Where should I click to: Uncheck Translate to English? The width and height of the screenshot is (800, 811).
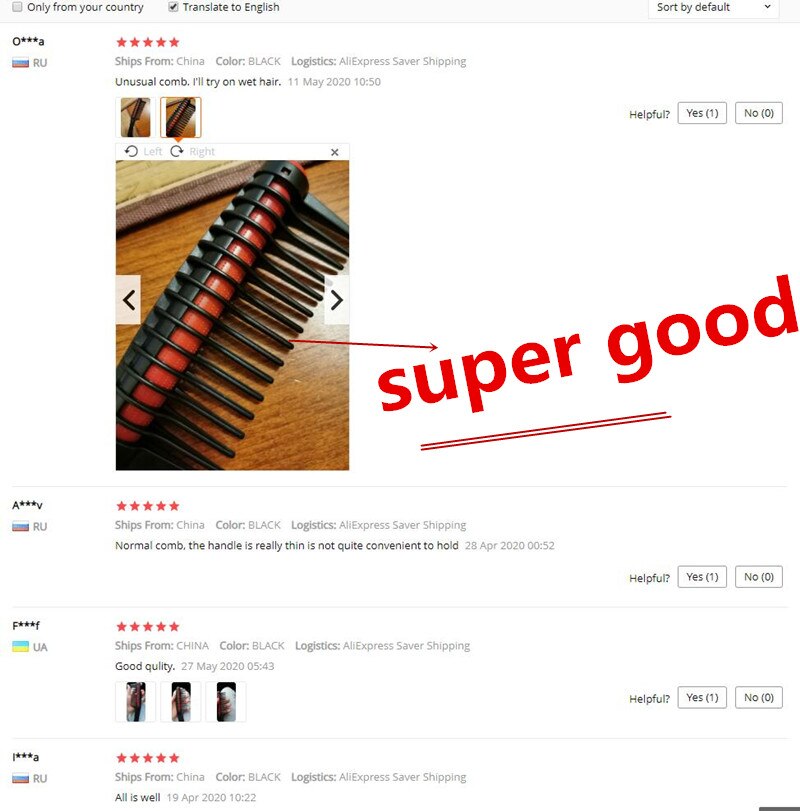click(x=173, y=7)
